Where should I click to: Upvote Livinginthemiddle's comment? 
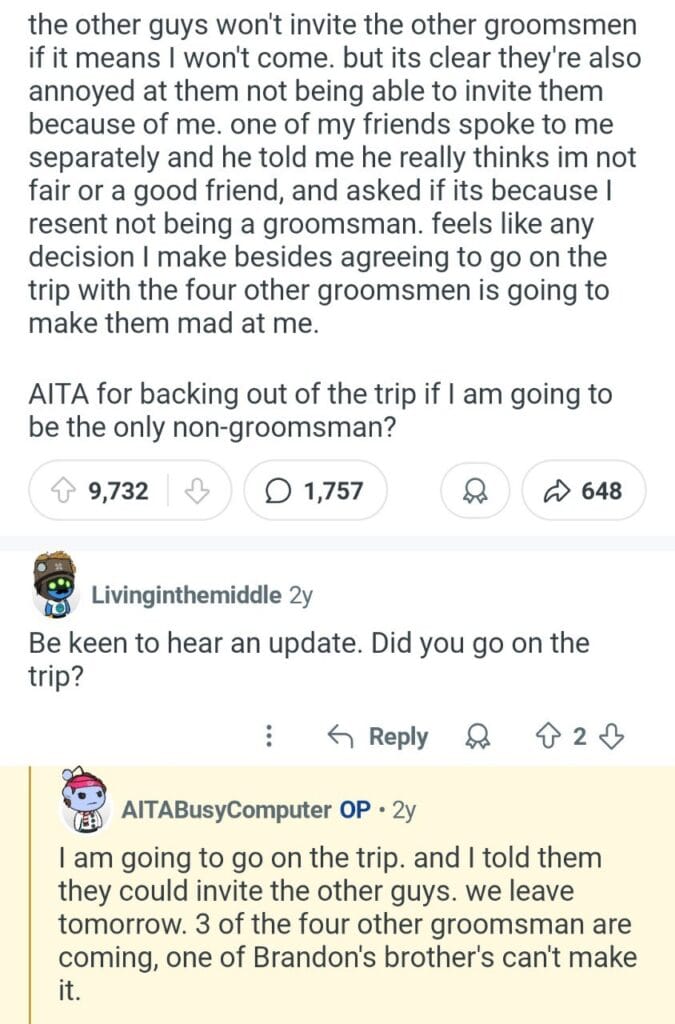click(x=548, y=737)
